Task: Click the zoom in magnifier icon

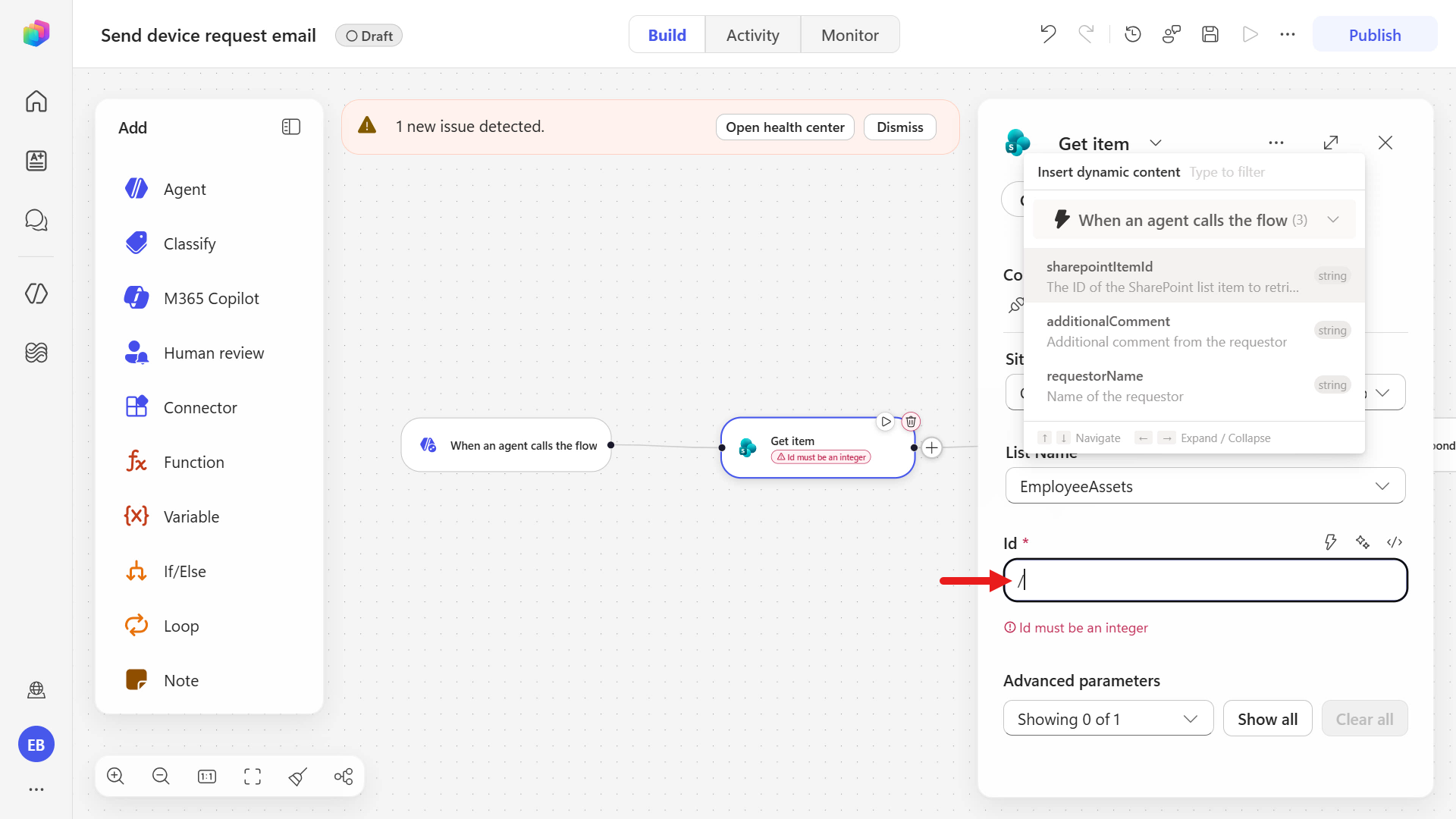Action: pyautogui.click(x=115, y=776)
